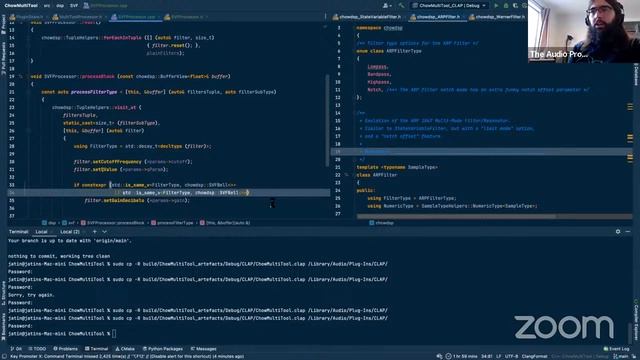
Task: Open the TODO tool window
Action: coord(37,349)
